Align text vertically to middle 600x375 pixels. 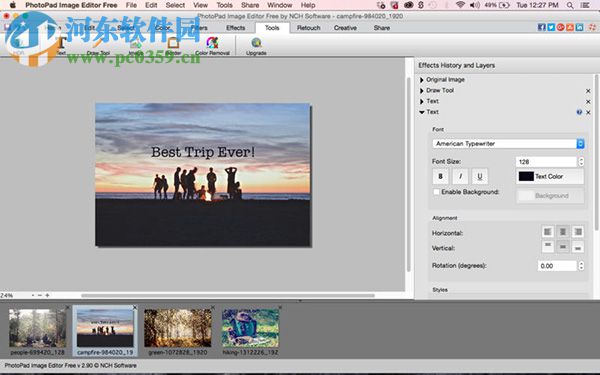click(563, 247)
